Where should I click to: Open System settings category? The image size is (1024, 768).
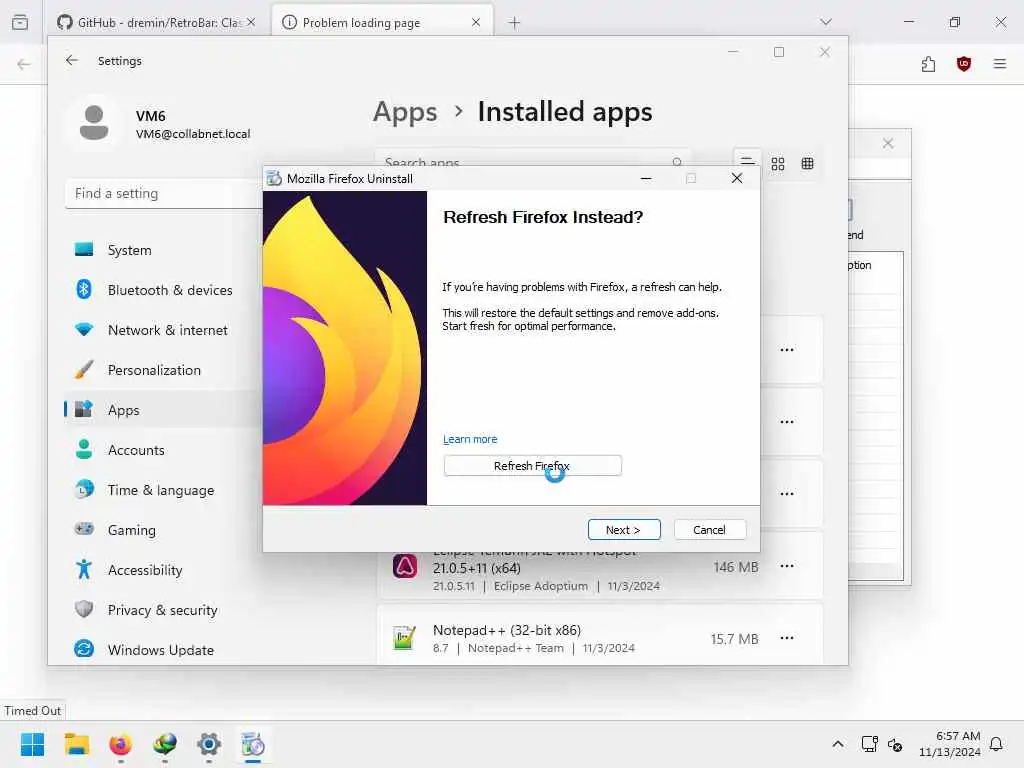[x=163, y=250]
